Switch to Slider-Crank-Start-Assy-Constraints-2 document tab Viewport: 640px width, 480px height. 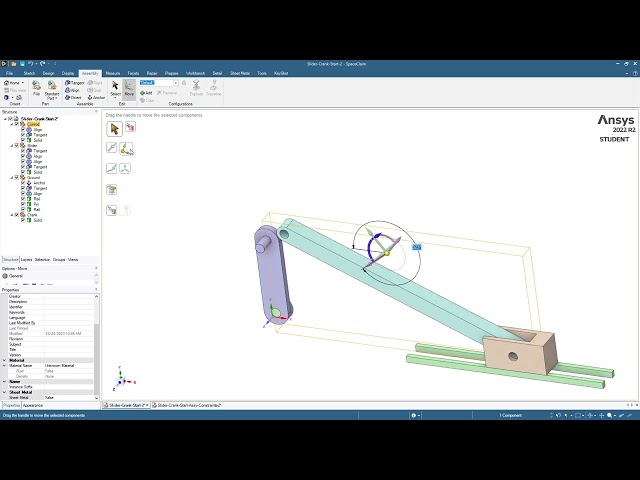pyautogui.click(x=187, y=405)
